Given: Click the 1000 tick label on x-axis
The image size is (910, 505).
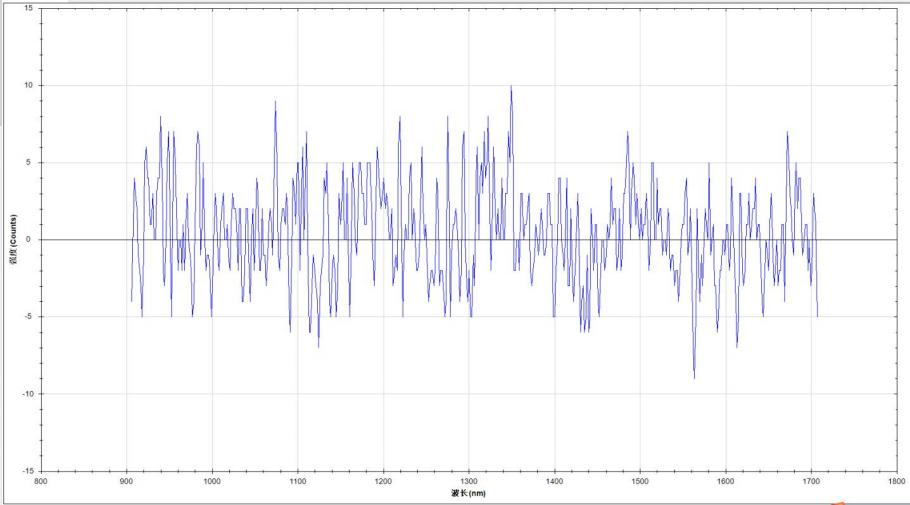Looking at the screenshot, I should [212, 481].
